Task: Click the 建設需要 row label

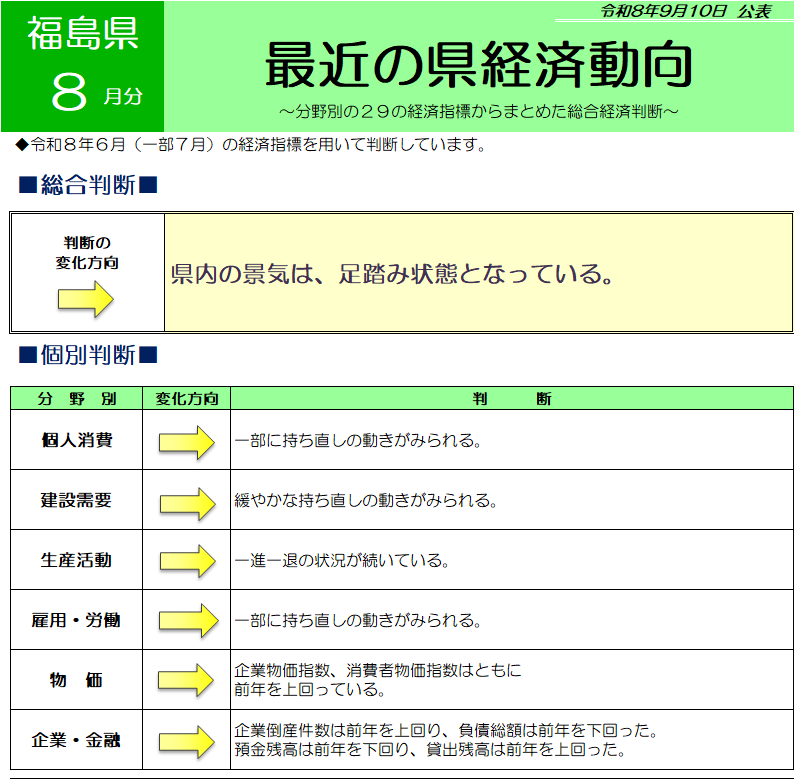Action: 76,500
